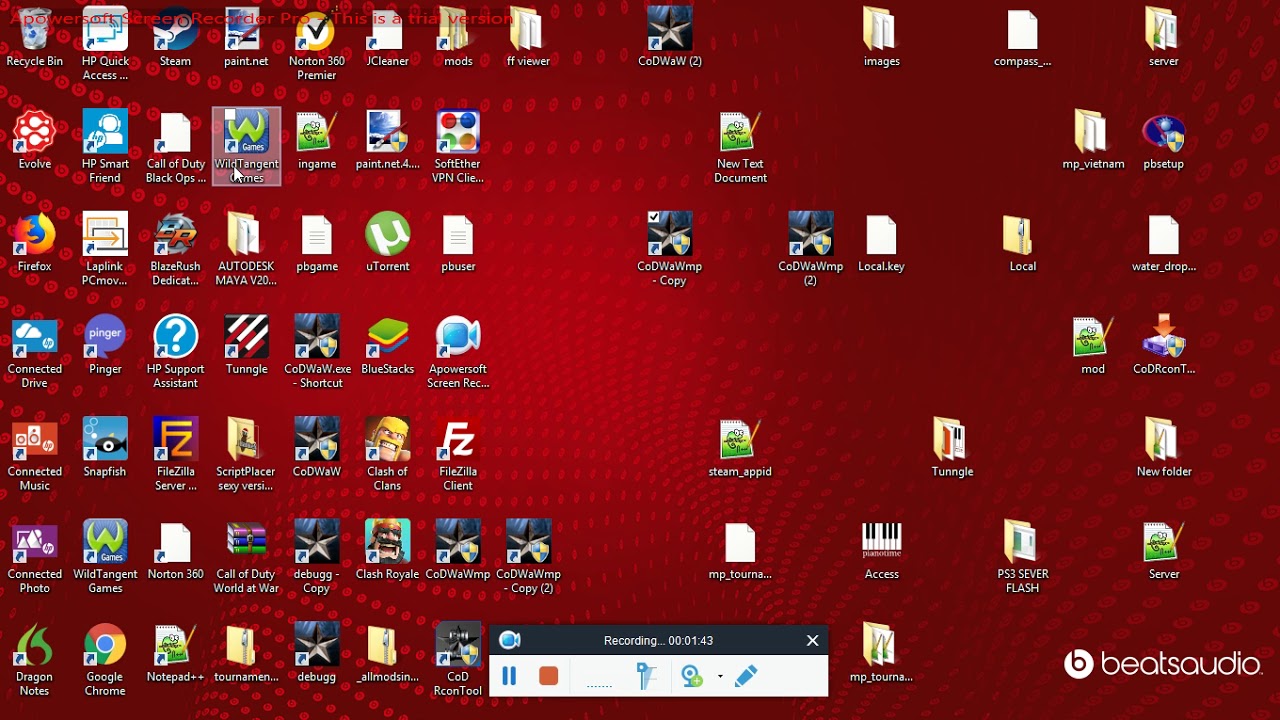The image size is (1280, 720).
Task: Open the recorder toolbar's flag tool
Action: 648,677
